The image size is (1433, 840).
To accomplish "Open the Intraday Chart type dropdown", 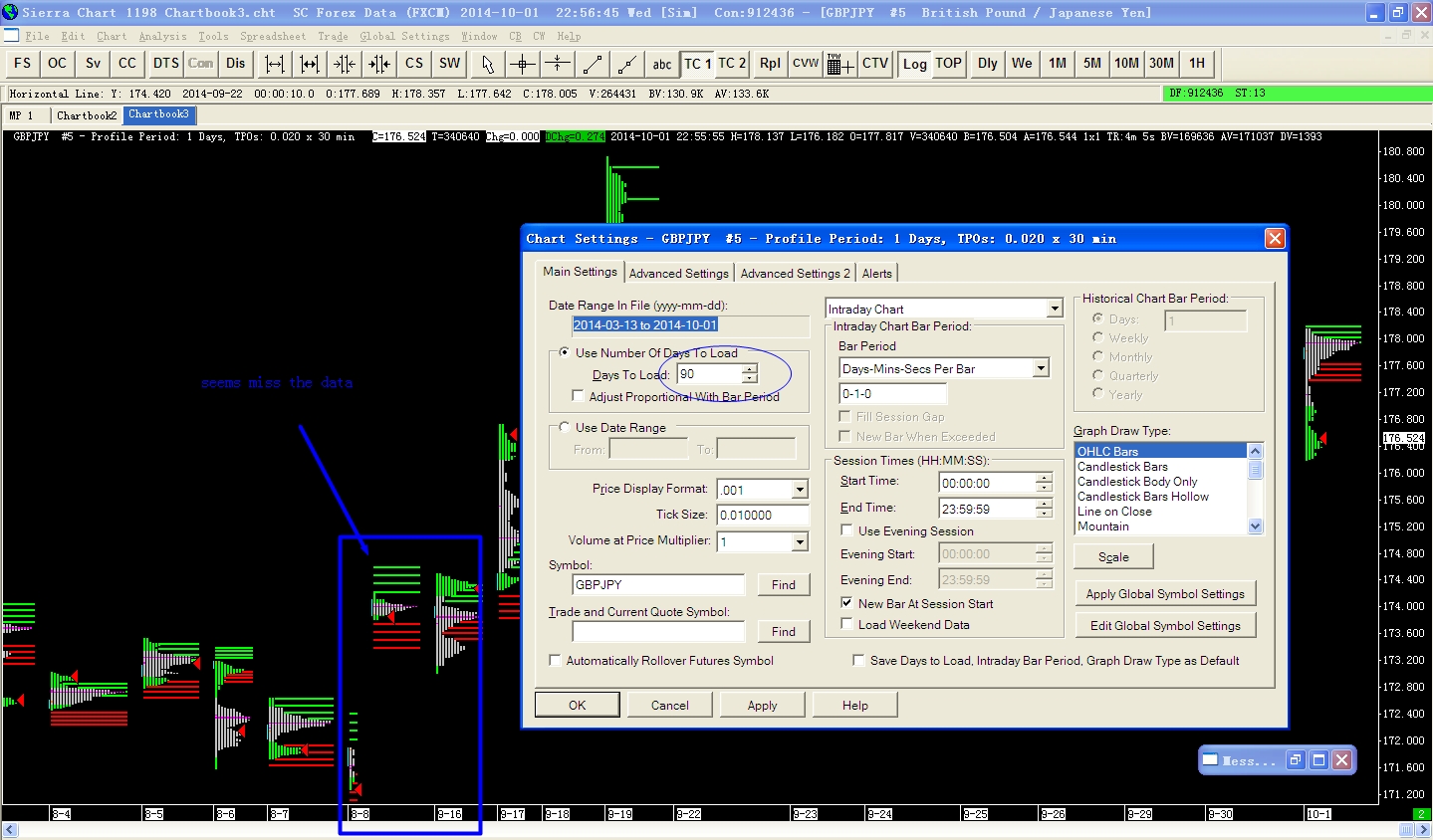I will (1055, 310).
